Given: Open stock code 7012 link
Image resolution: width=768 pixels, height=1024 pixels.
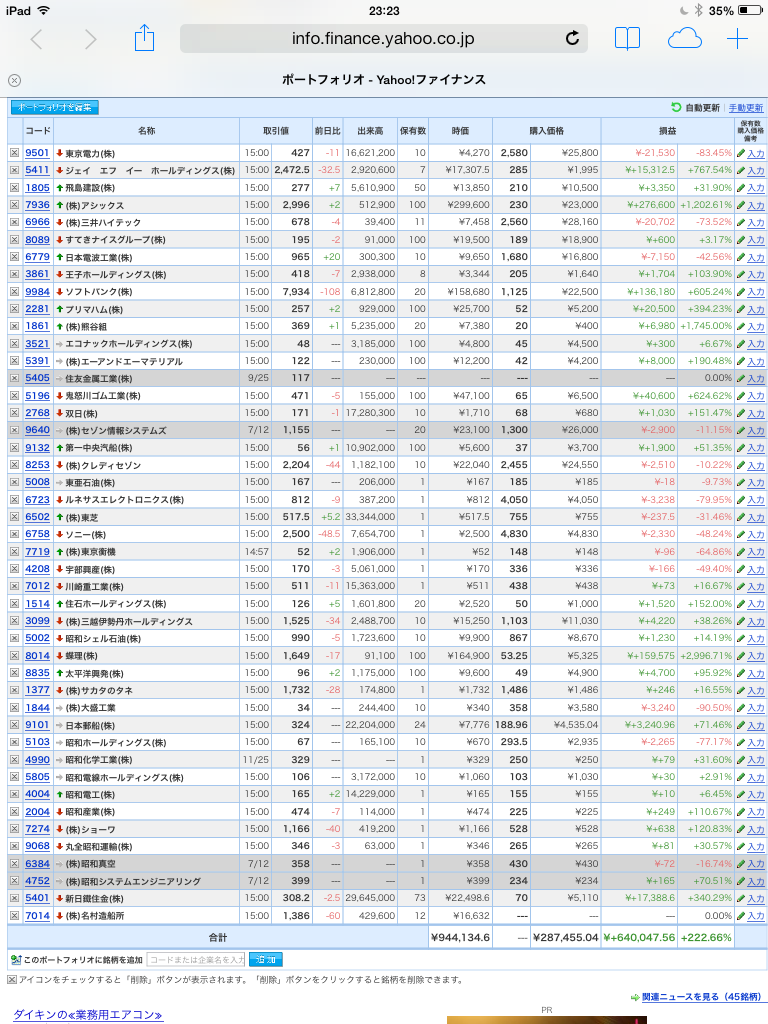Looking at the screenshot, I should click(x=37, y=586).
